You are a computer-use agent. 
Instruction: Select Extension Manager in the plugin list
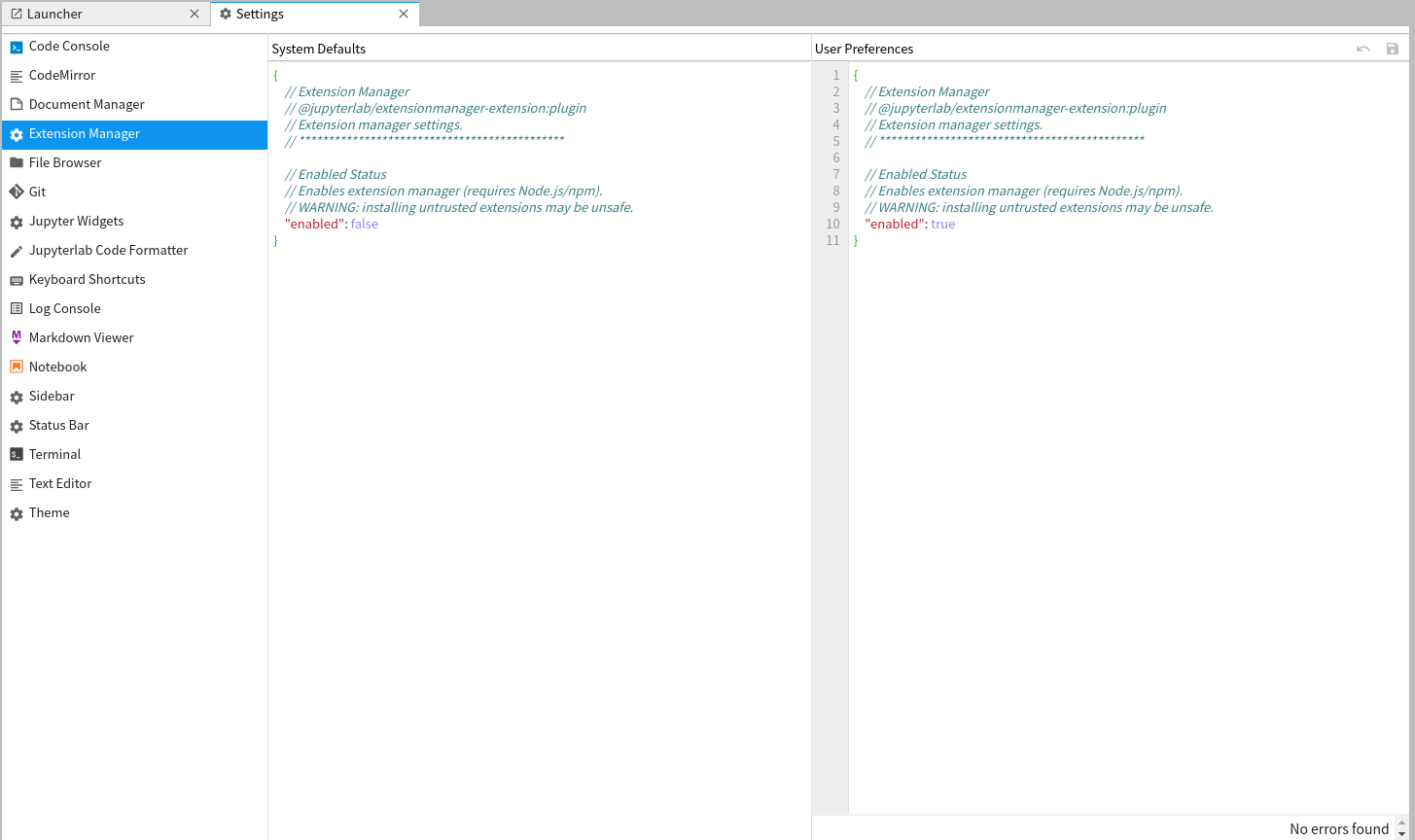click(x=134, y=134)
